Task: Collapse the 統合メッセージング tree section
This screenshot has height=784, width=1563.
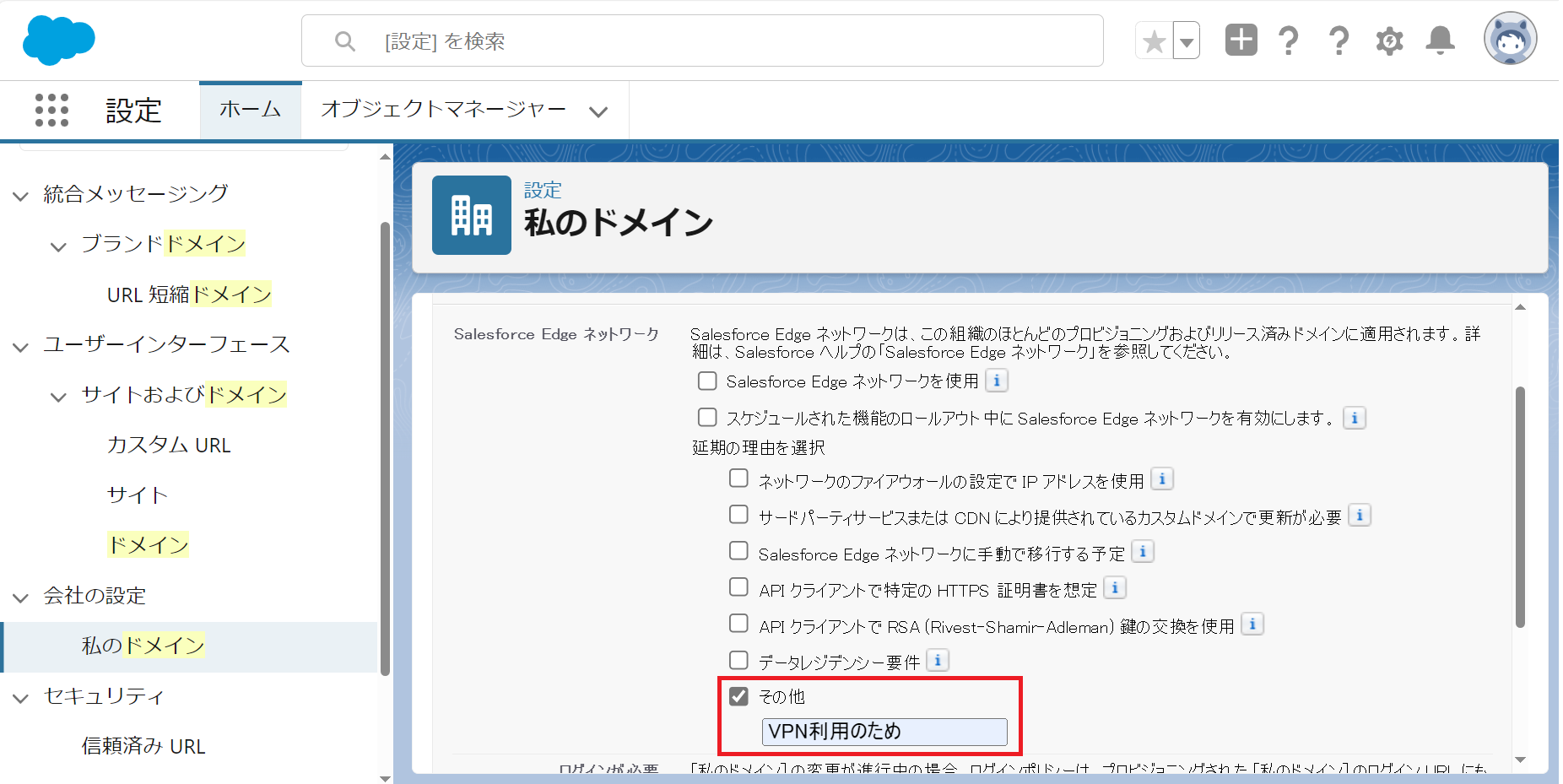Action: pos(20,196)
